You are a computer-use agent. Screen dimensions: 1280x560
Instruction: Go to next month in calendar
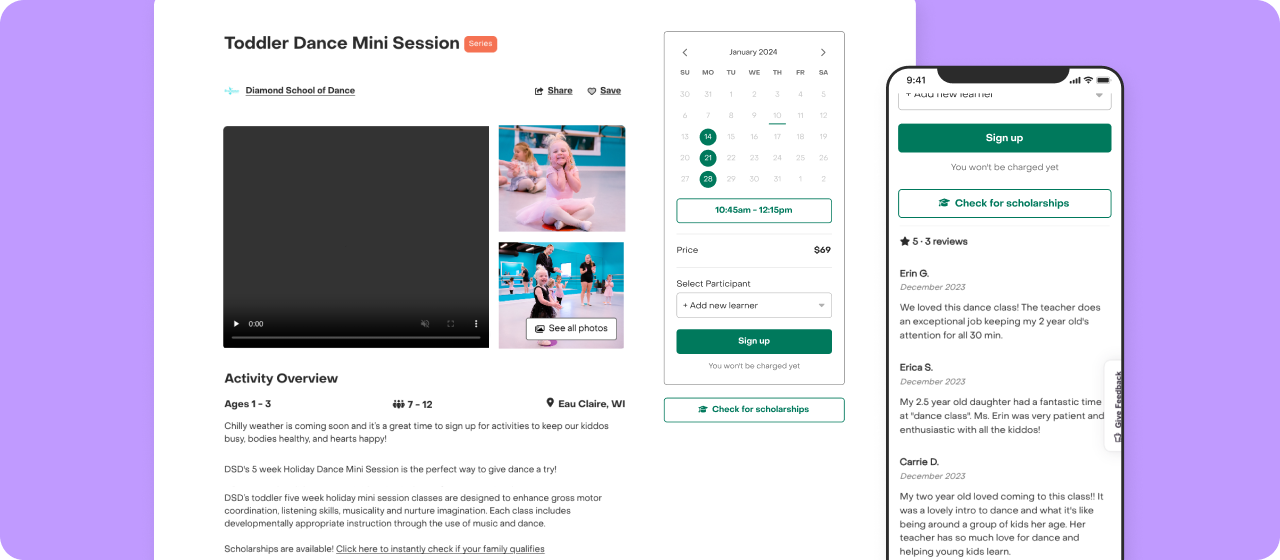(823, 52)
